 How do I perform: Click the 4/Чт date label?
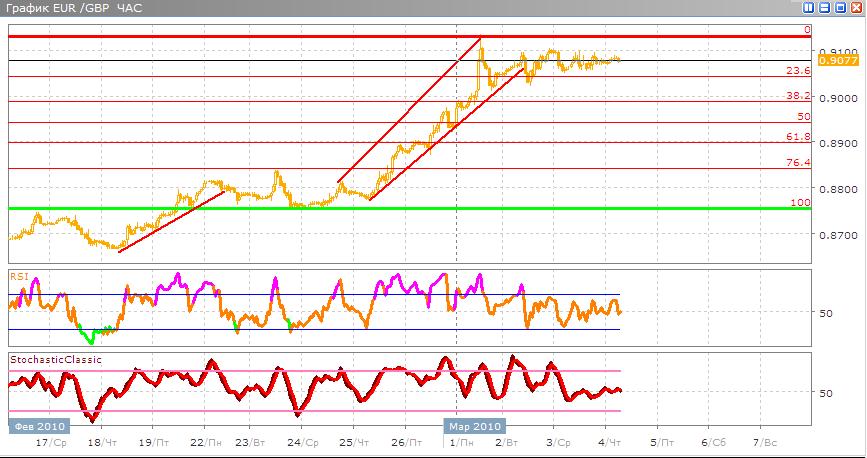[x=610, y=443]
